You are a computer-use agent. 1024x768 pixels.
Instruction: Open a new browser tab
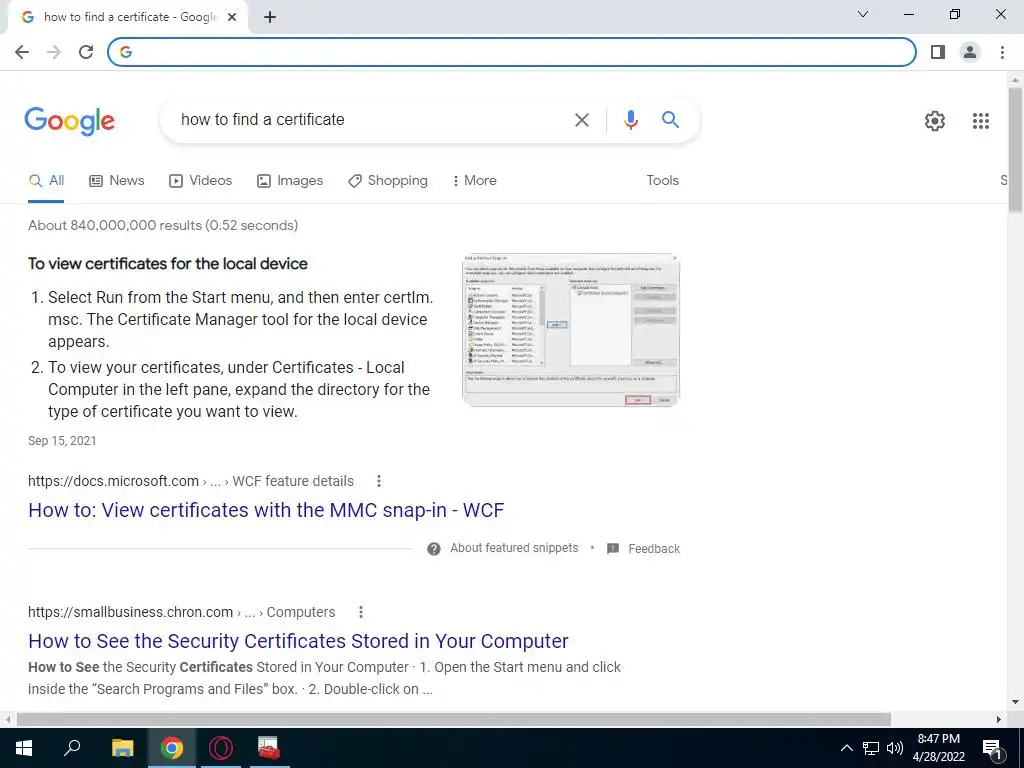pyautogui.click(x=270, y=18)
